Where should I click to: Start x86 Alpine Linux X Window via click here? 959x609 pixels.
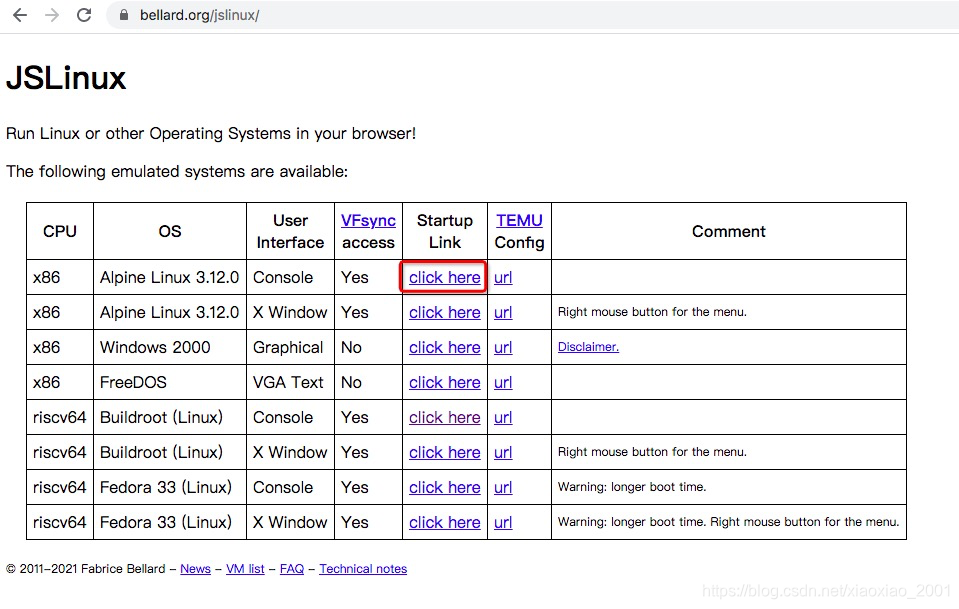(445, 312)
